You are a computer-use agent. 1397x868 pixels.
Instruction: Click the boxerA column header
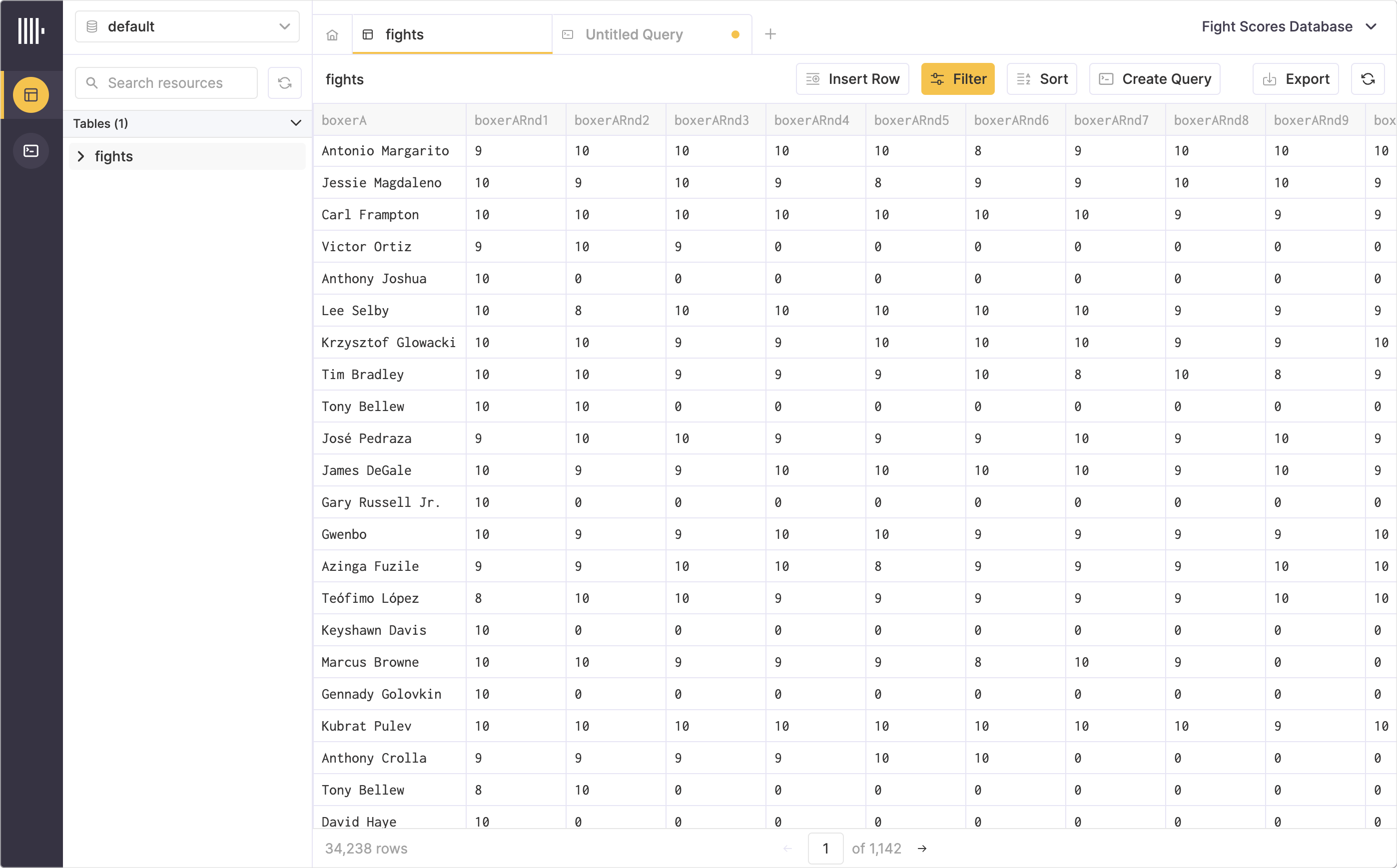[389, 120]
